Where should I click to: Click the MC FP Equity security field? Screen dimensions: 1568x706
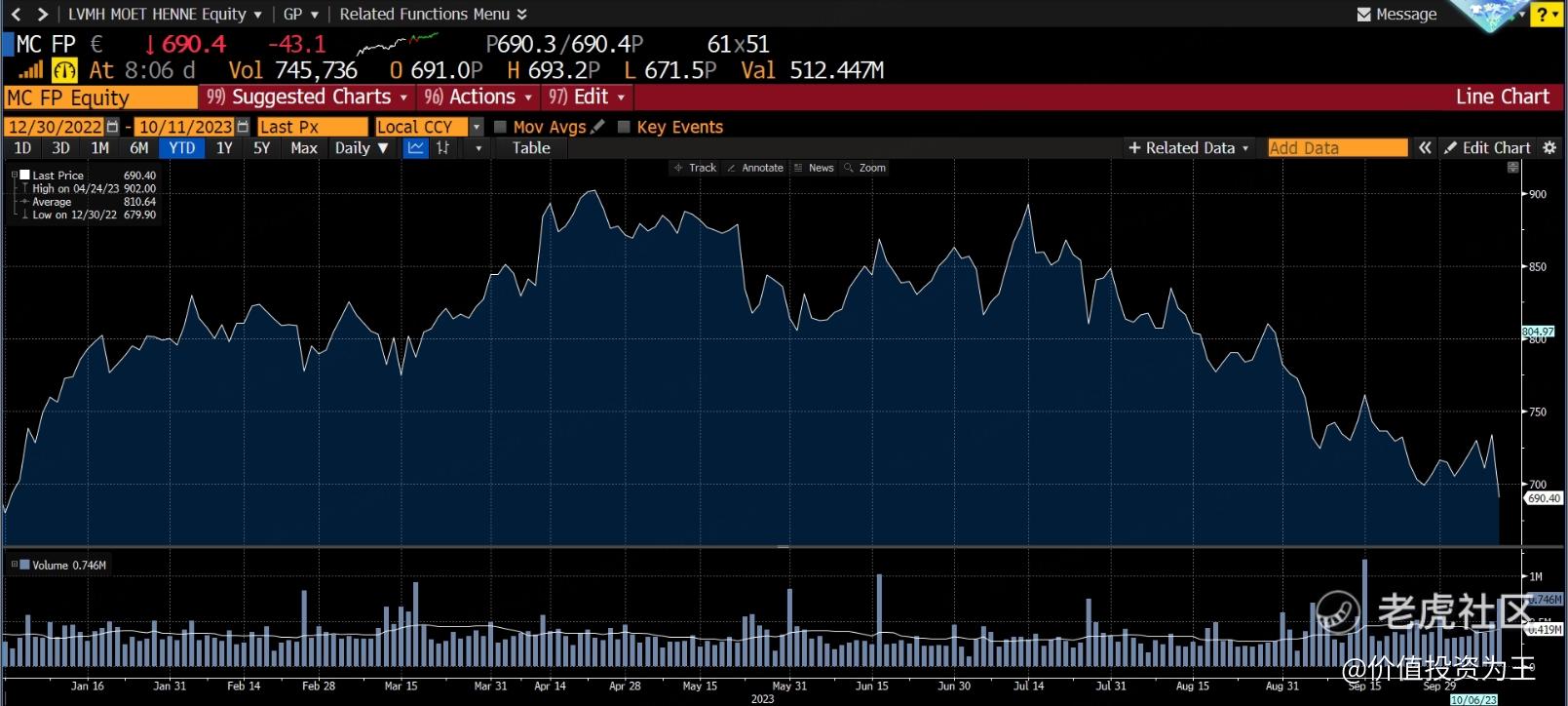(x=100, y=98)
